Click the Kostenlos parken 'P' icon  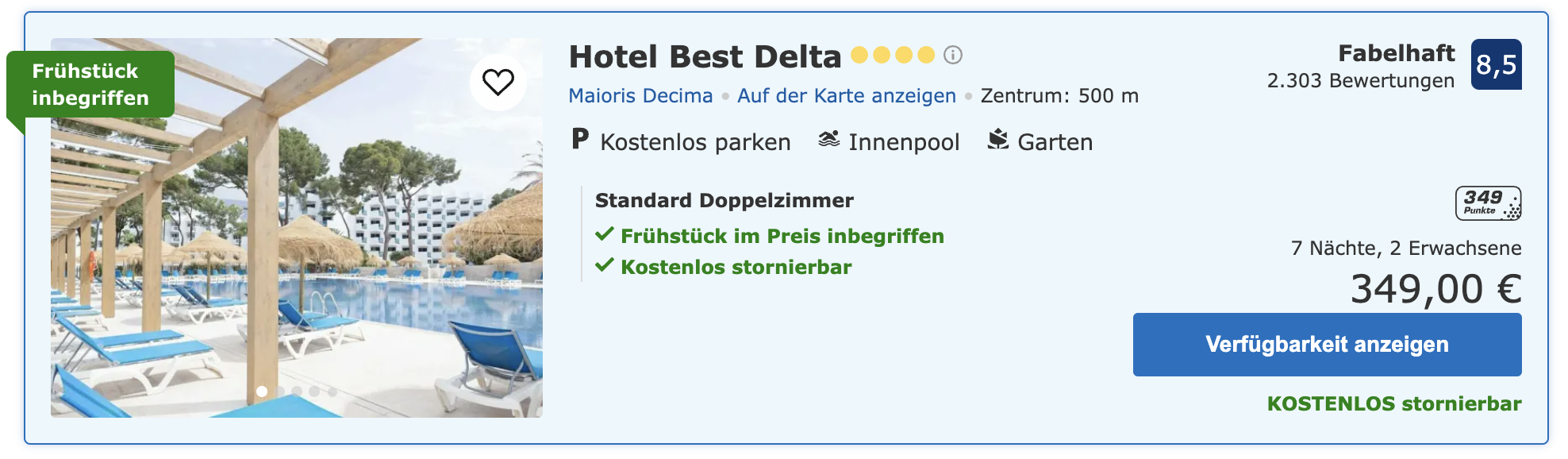click(x=580, y=139)
